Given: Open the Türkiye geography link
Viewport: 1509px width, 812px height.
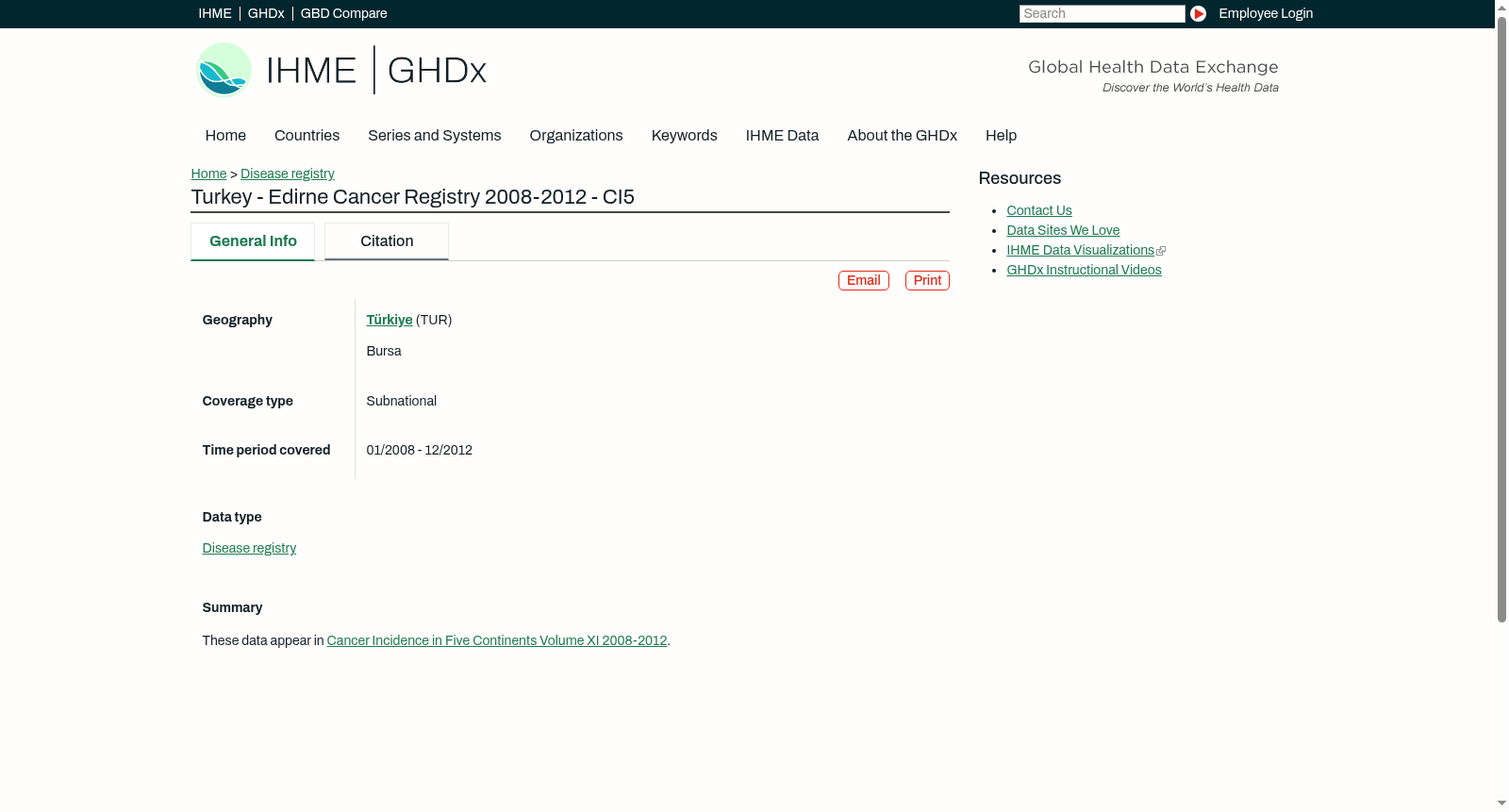Looking at the screenshot, I should click(x=389, y=320).
